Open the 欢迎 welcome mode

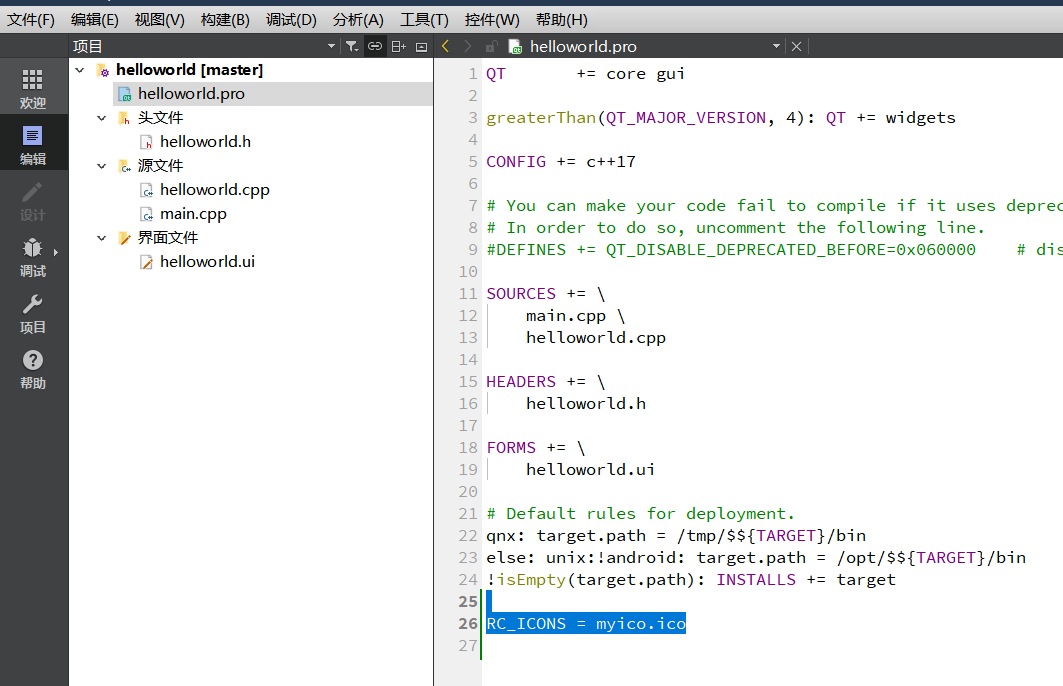coord(33,88)
